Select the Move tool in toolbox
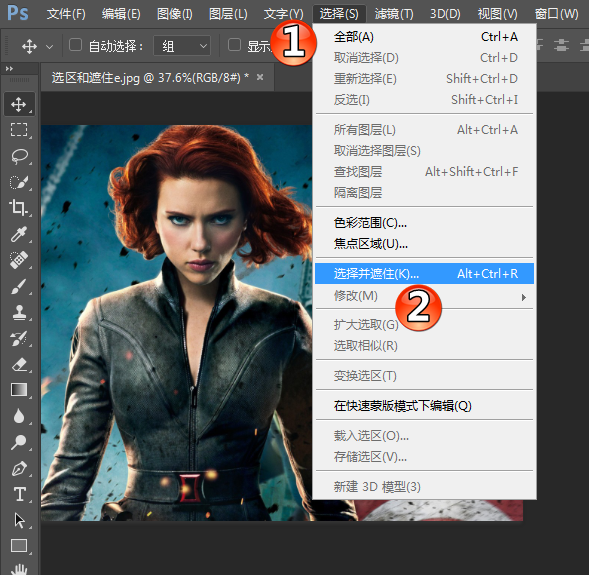 coord(19,104)
